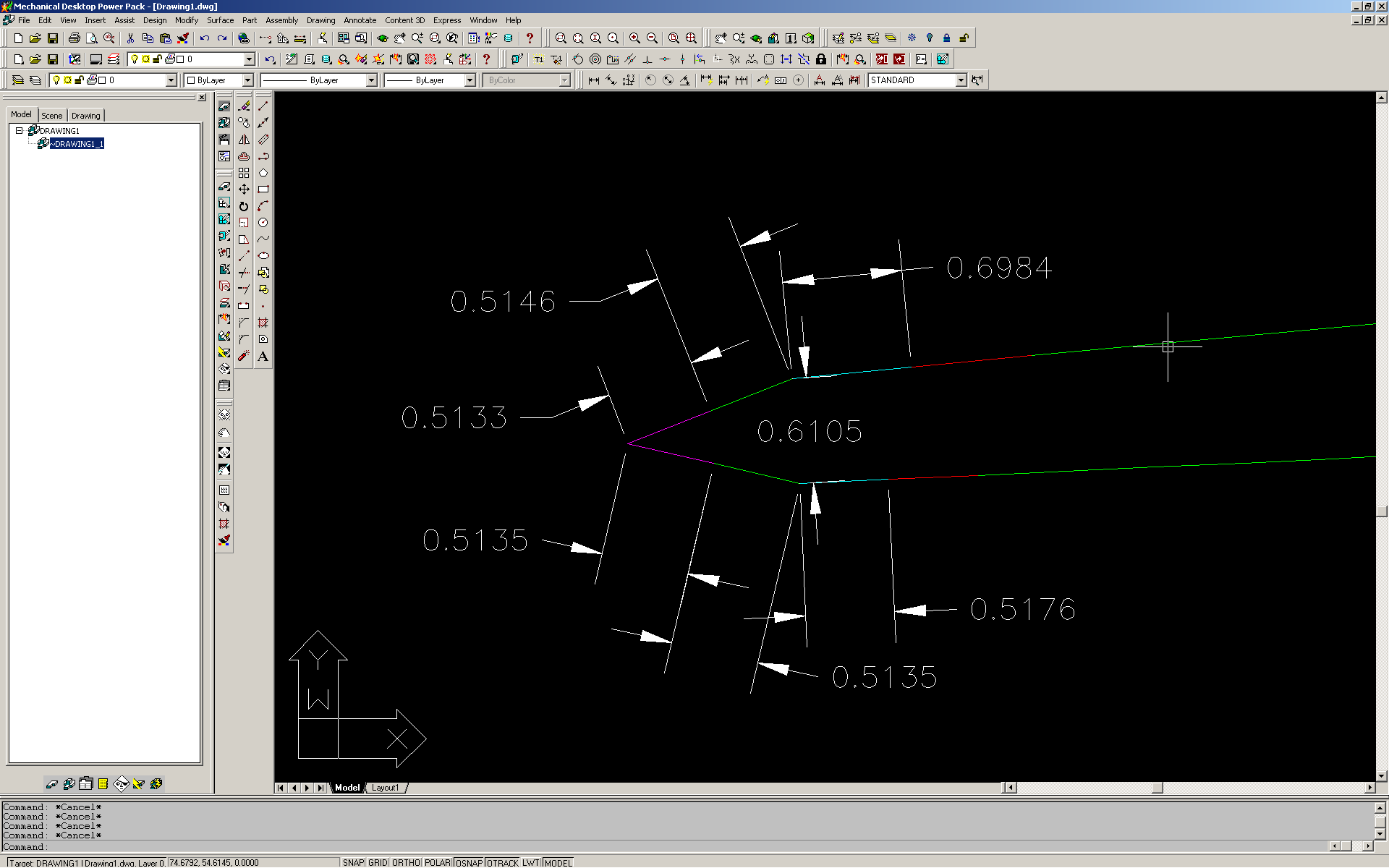Viewport: 1389px width, 868px height.
Task: Open the Assembly menu
Action: (x=281, y=20)
